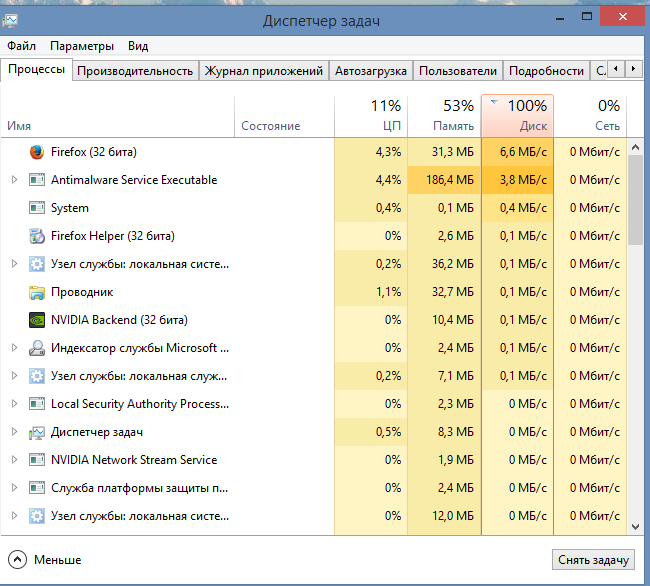This screenshot has width=650, height=586.
Task: Click the Проводник folder icon
Action: point(37,292)
